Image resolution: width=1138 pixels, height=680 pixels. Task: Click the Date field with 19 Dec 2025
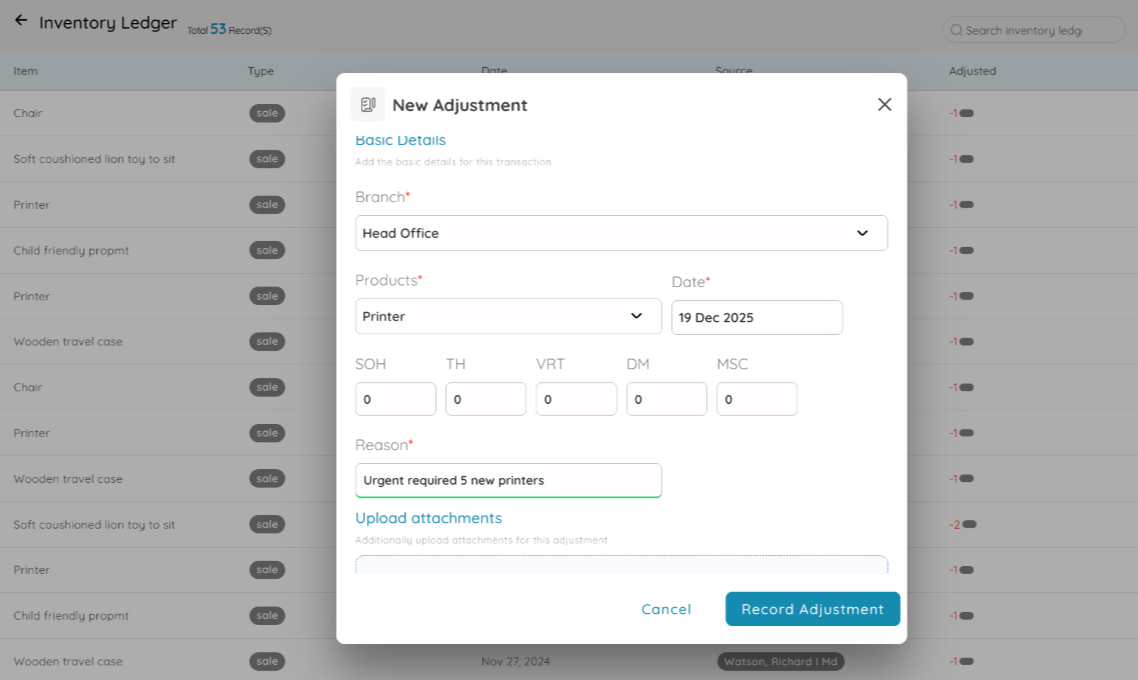(x=756, y=317)
